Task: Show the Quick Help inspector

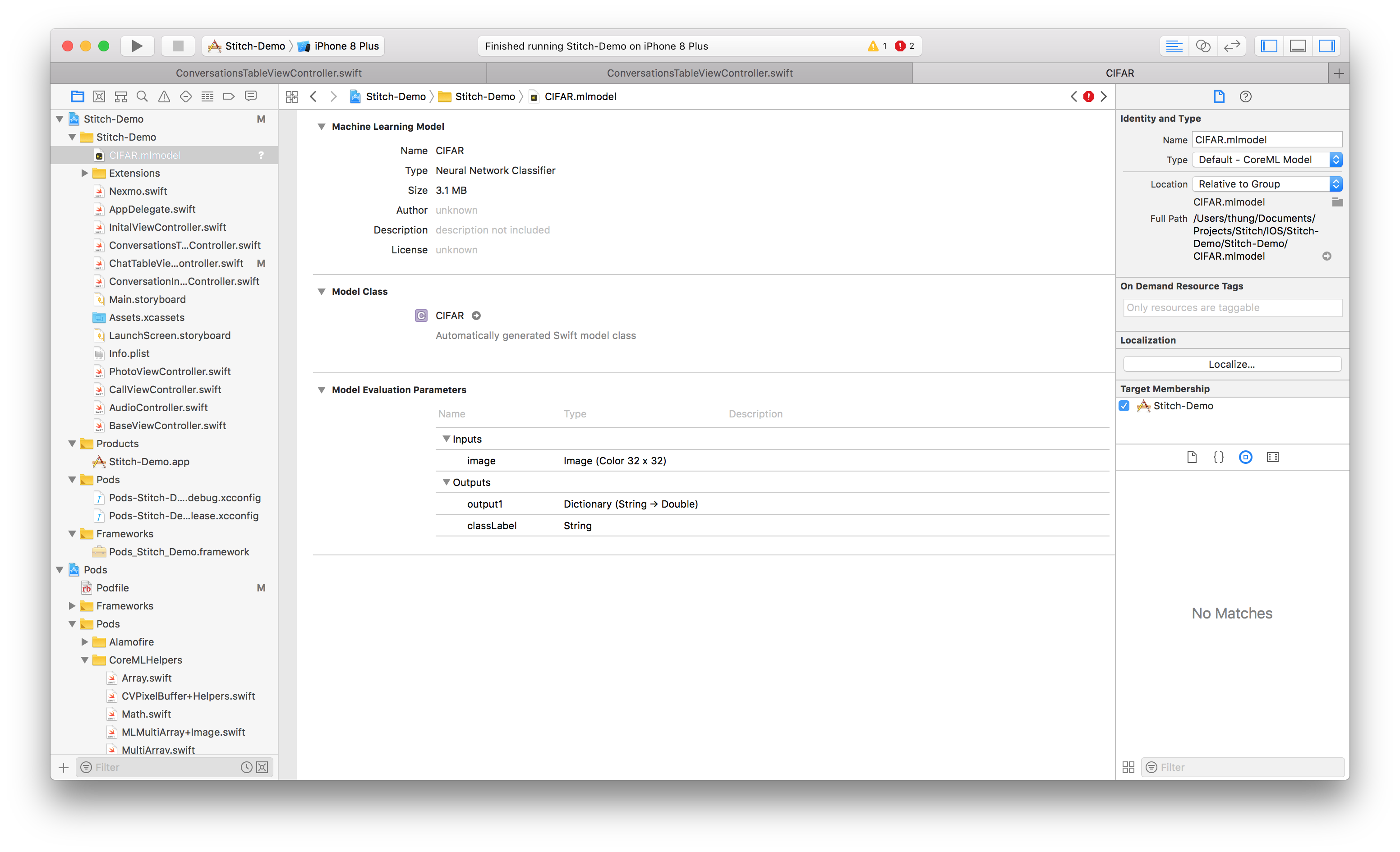Action: pyautogui.click(x=1245, y=96)
